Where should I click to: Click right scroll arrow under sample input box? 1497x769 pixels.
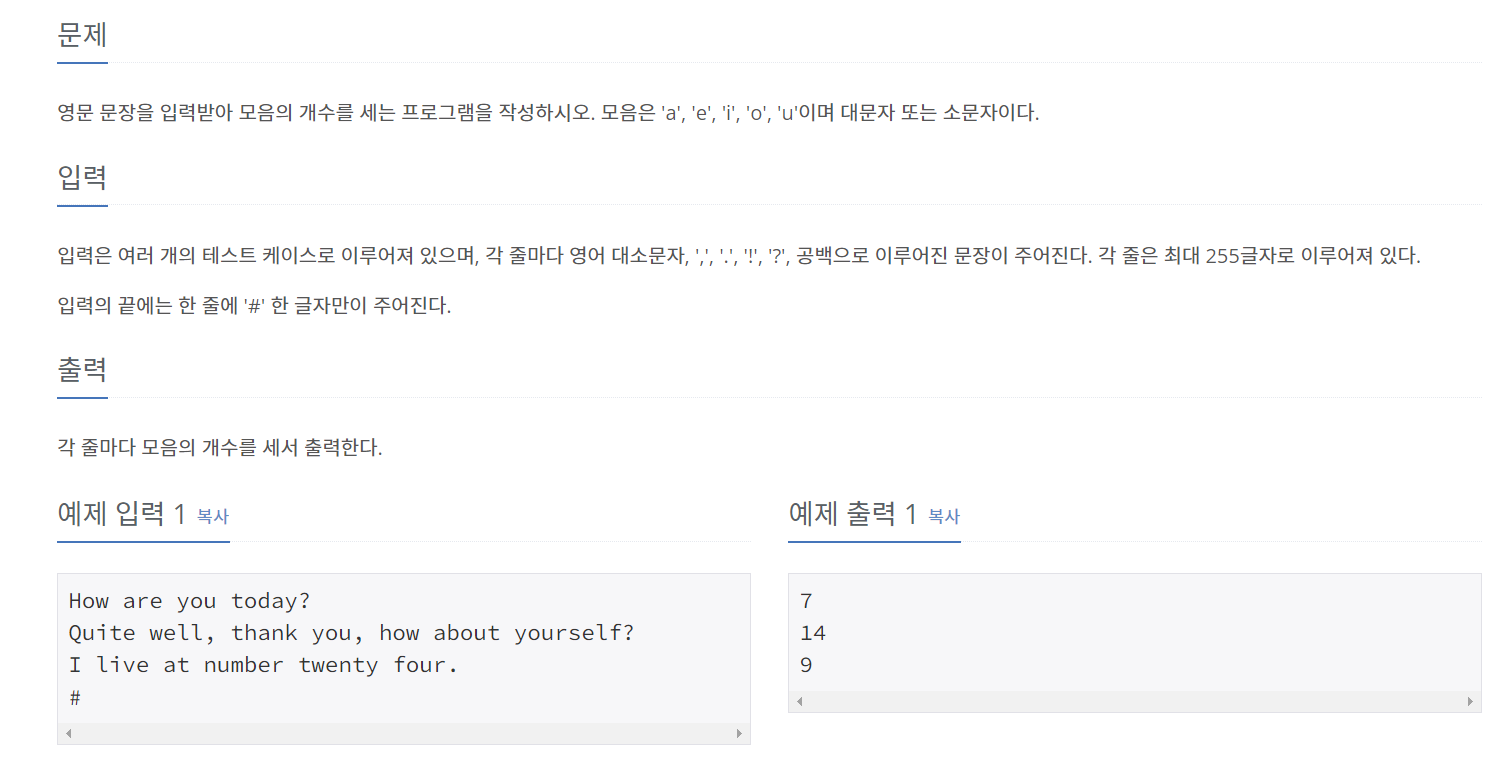point(739,733)
